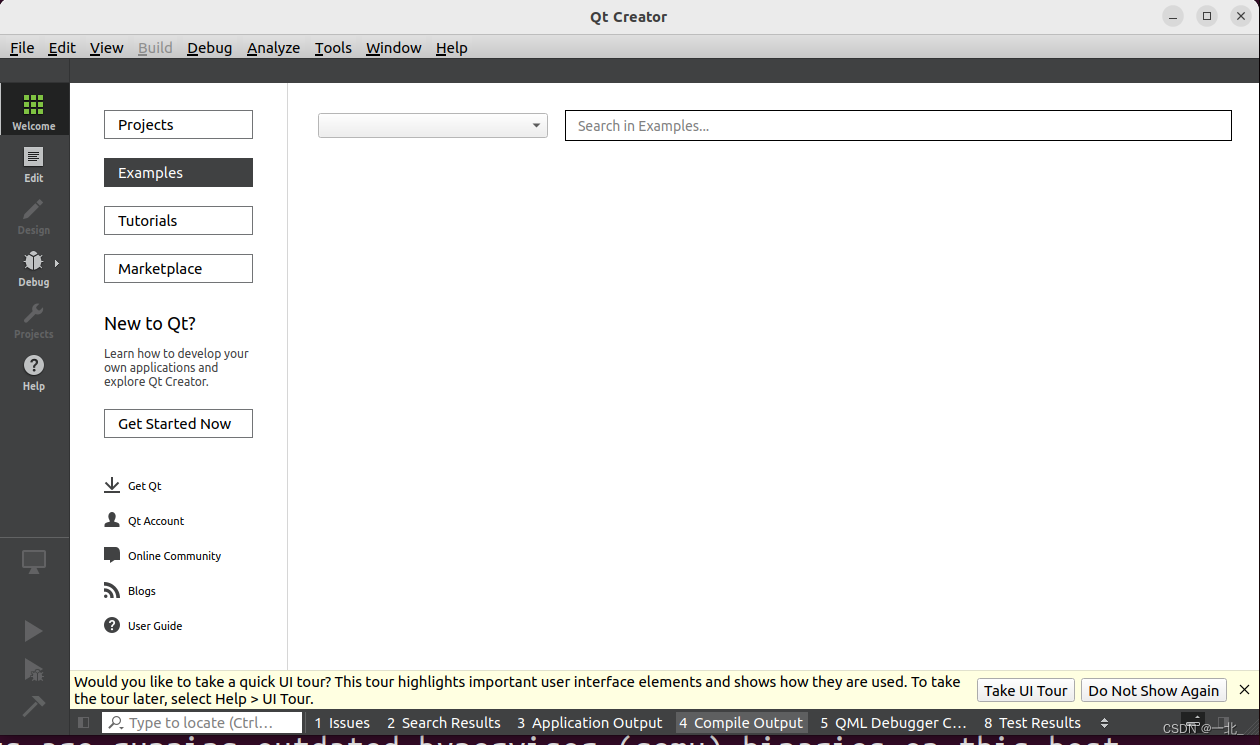Click the Online Community chat icon
Screen dimensions: 1260x745
pyautogui.click(x=112, y=555)
